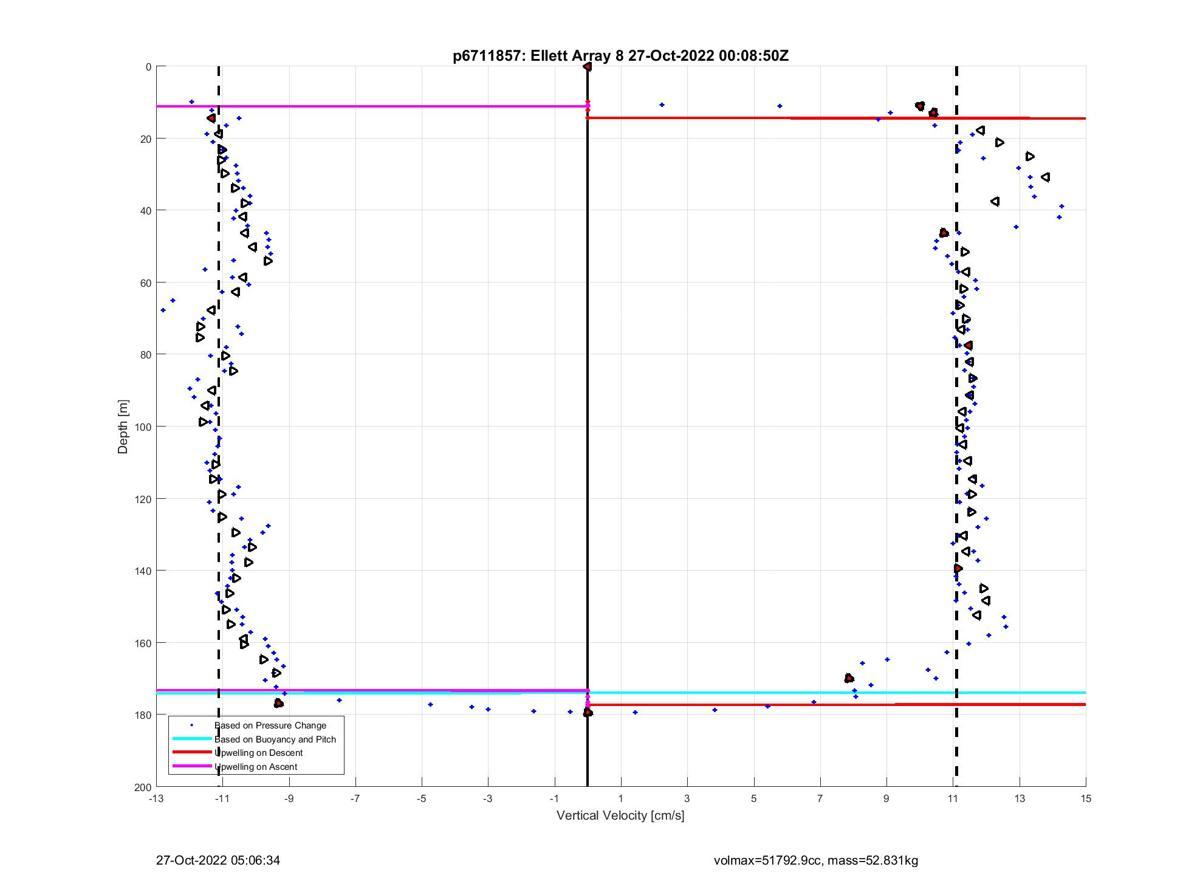Click the timestamp '27-Oct-2022 05:06:34'
1200x885 pixels.
coord(218,860)
